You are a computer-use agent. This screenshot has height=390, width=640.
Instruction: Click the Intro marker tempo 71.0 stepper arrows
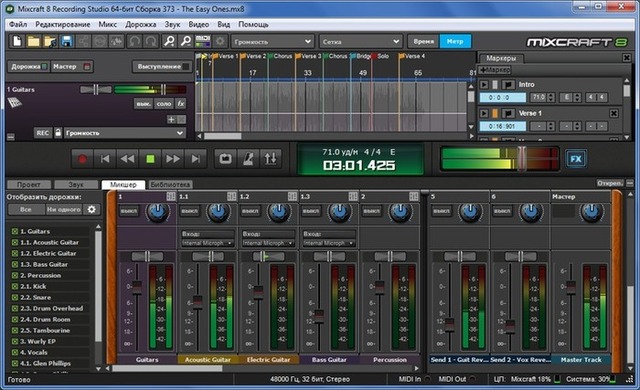click(551, 98)
